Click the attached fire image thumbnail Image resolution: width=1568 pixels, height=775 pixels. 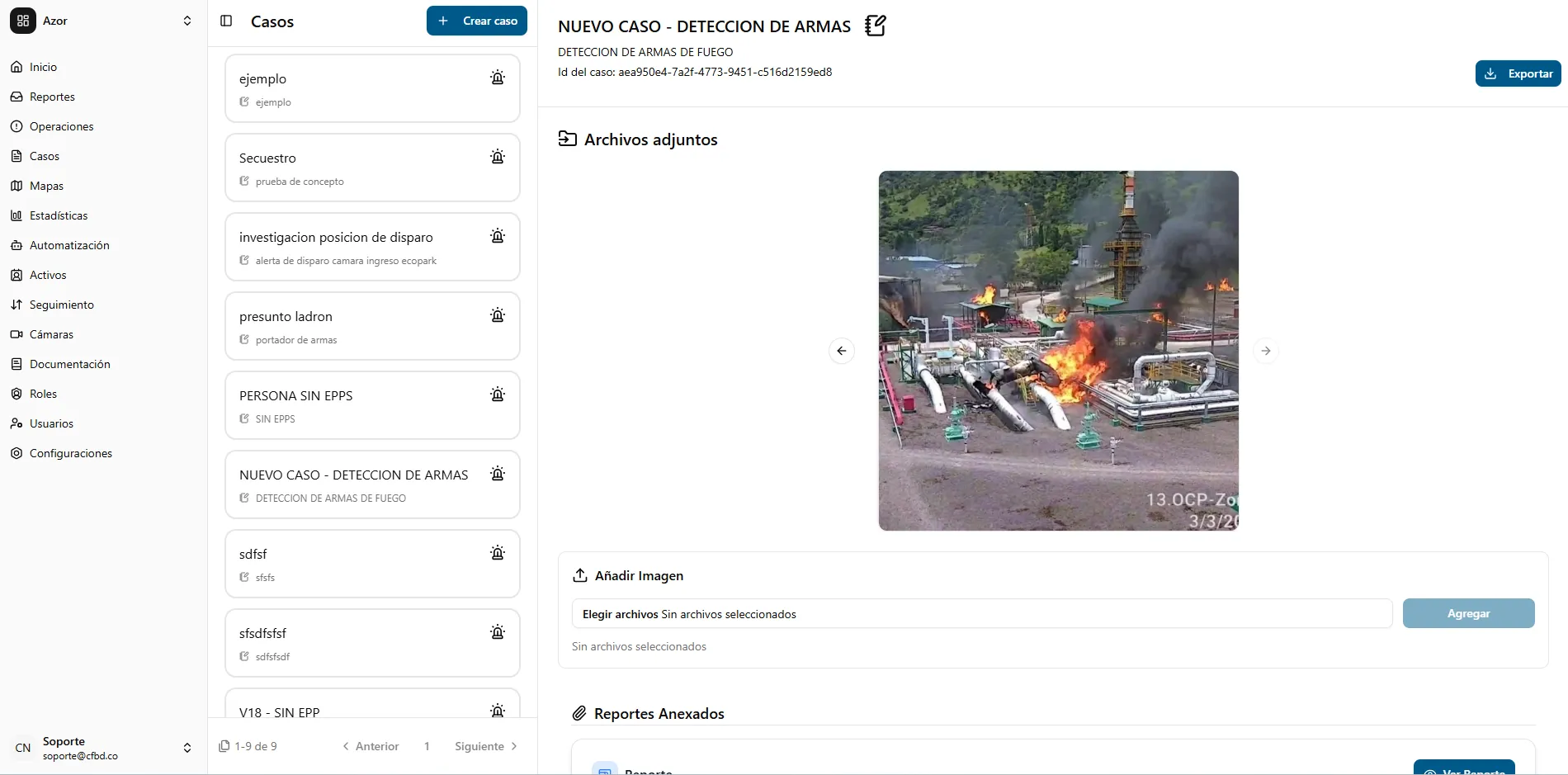[x=1059, y=351]
